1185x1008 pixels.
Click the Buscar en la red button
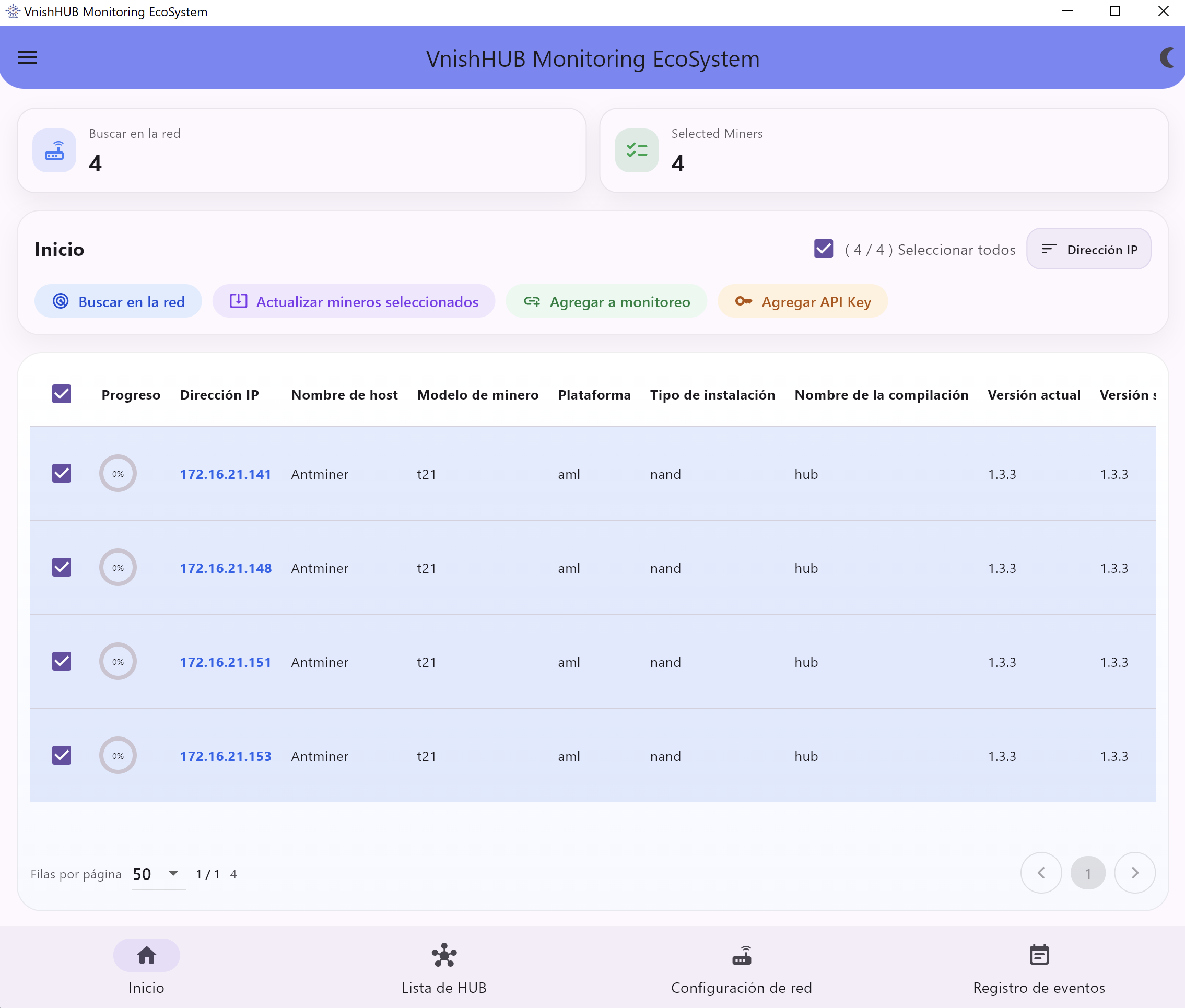point(118,301)
